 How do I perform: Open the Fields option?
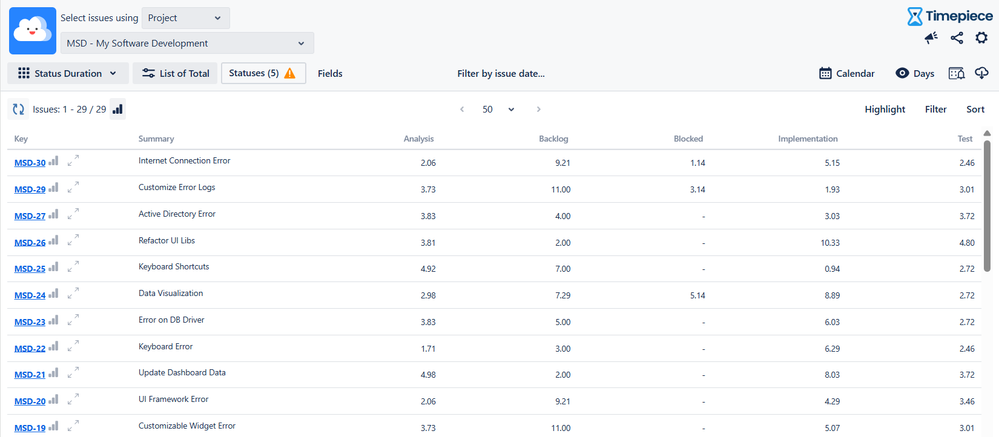pos(330,73)
